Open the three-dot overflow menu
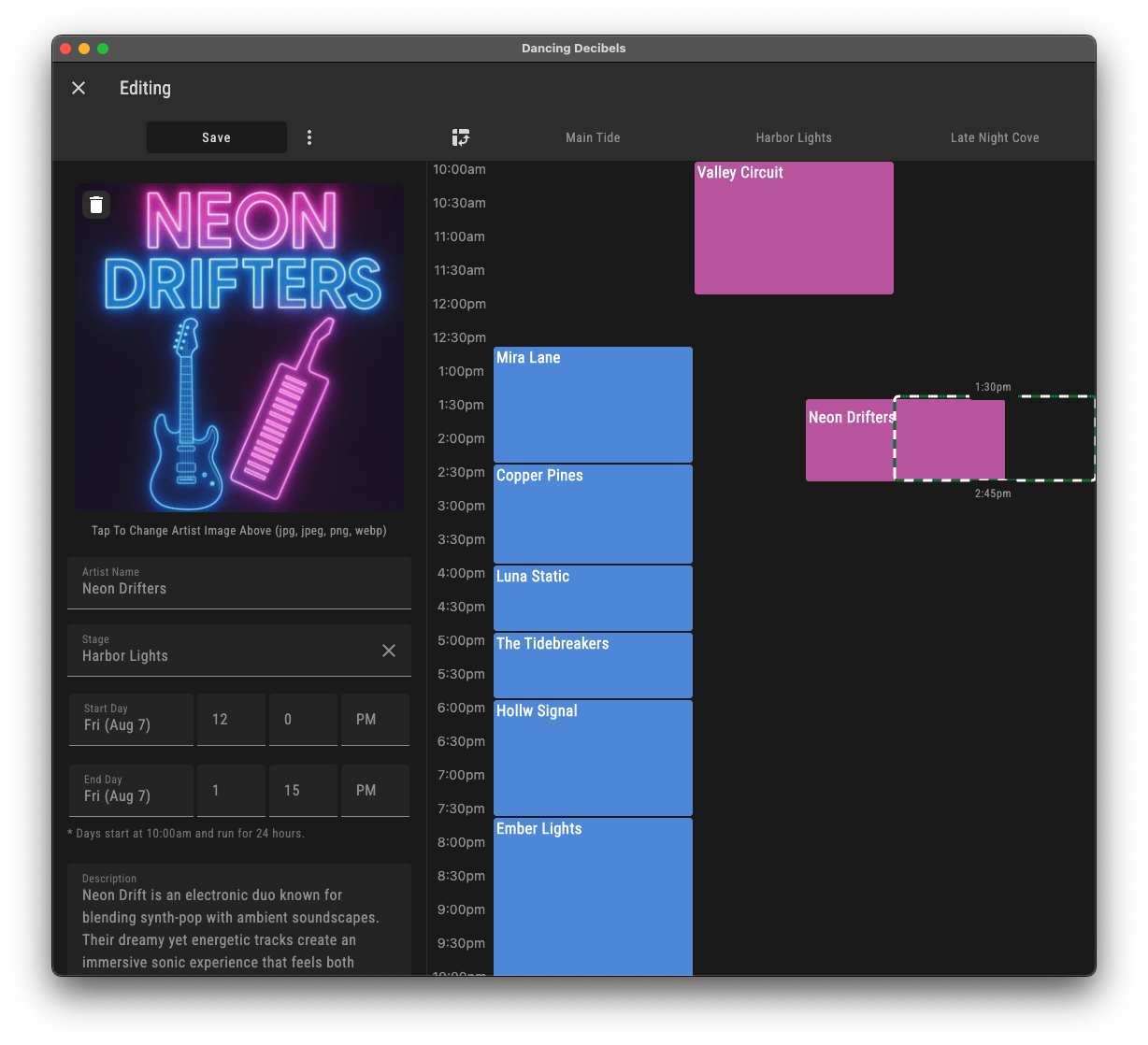The image size is (1148, 1045). pos(309,137)
